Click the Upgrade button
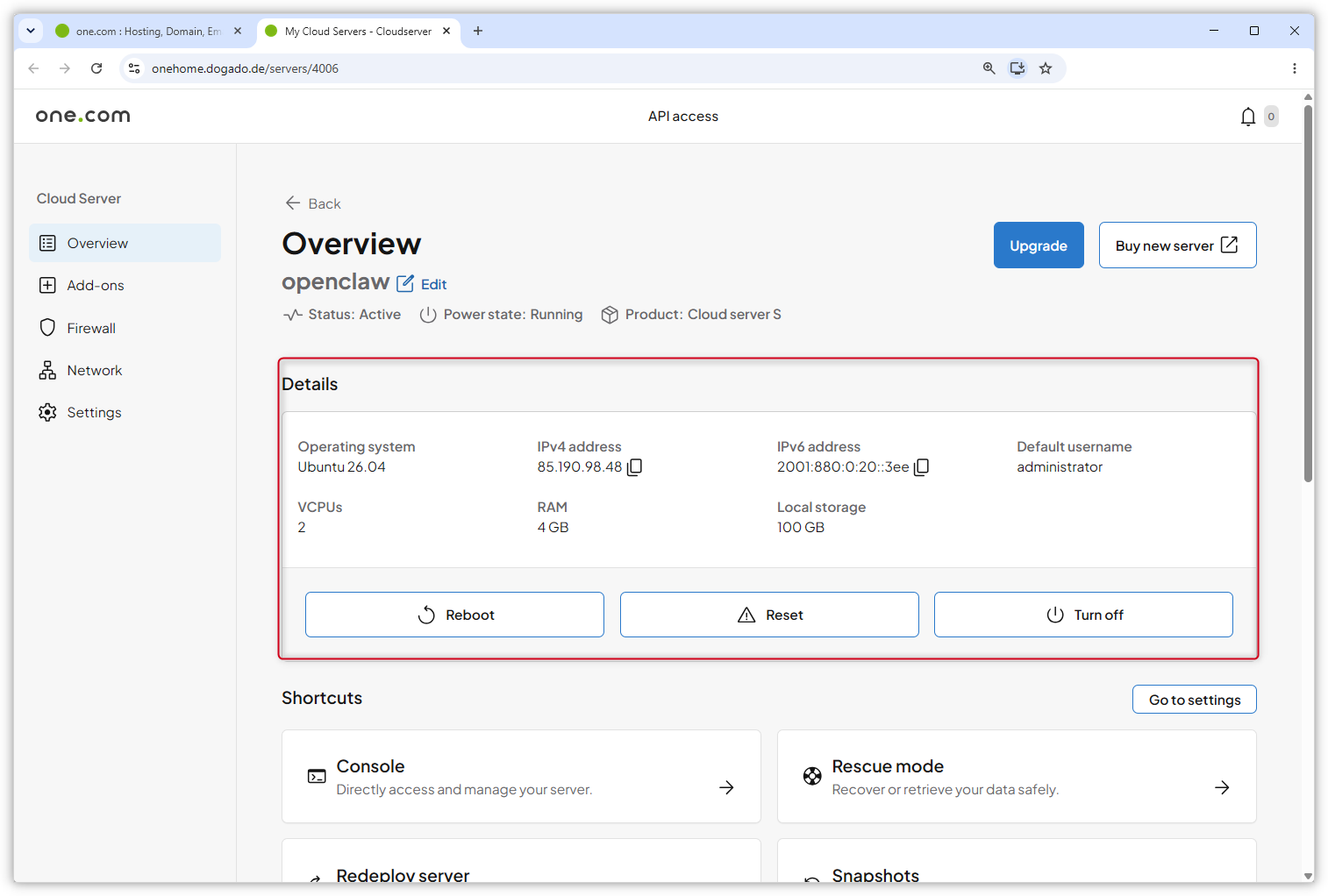The image size is (1328, 896). tap(1039, 245)
